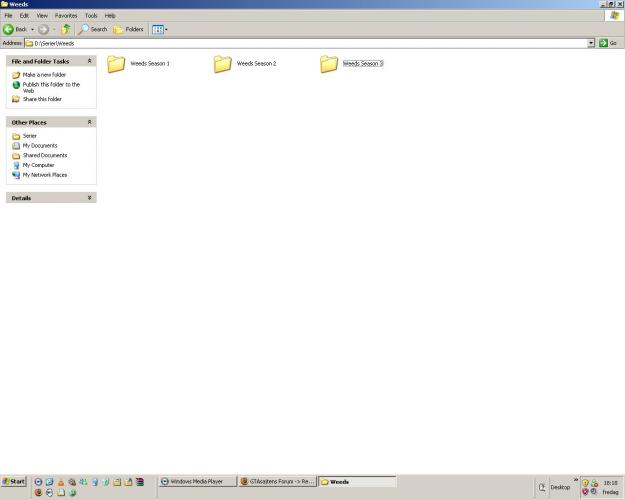
Task: Launch Firefox from the Quick Launch bar
Action: [x=38, y=492]
